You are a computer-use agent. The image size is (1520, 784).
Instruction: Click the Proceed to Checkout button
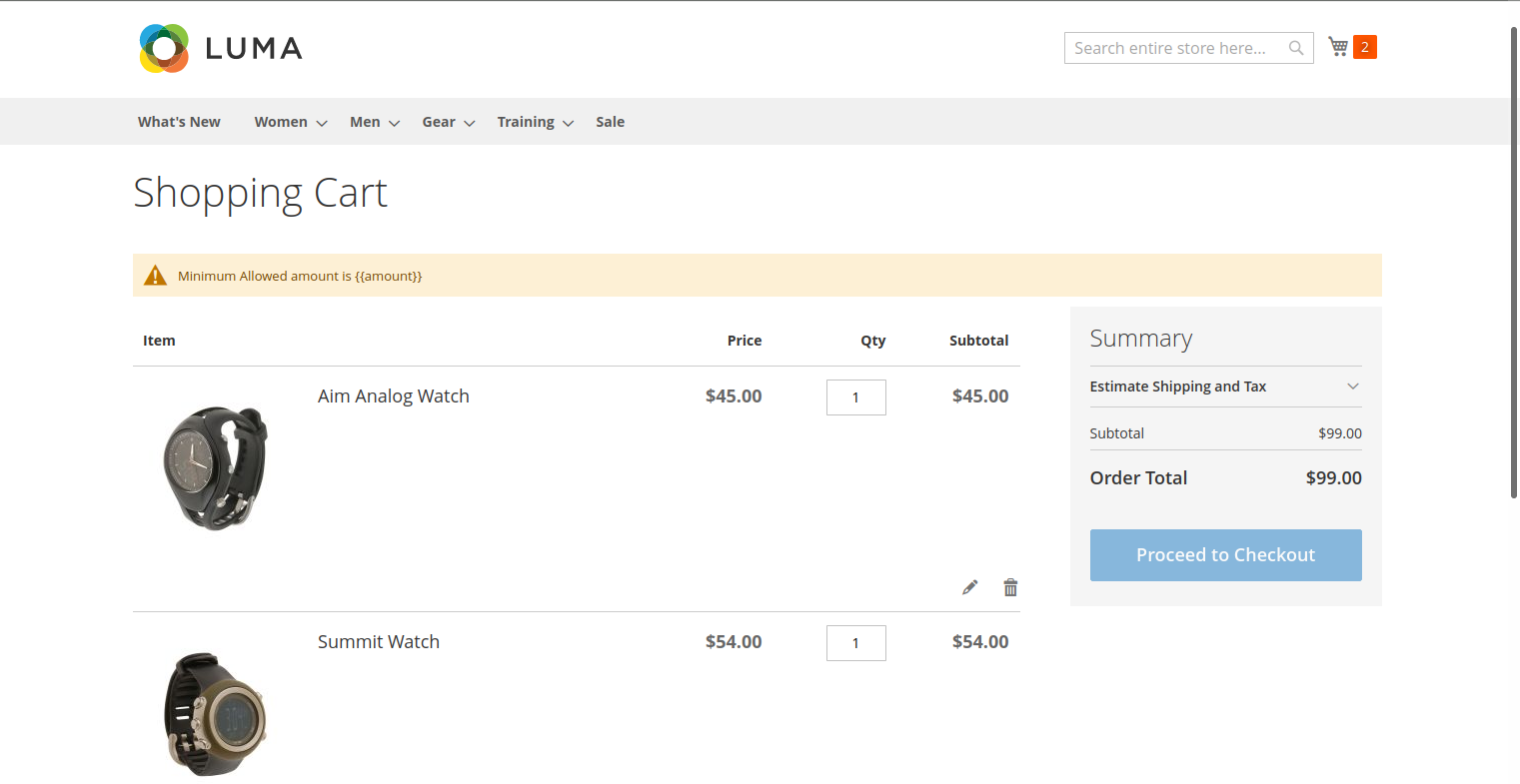click(x=1225, y=555)
